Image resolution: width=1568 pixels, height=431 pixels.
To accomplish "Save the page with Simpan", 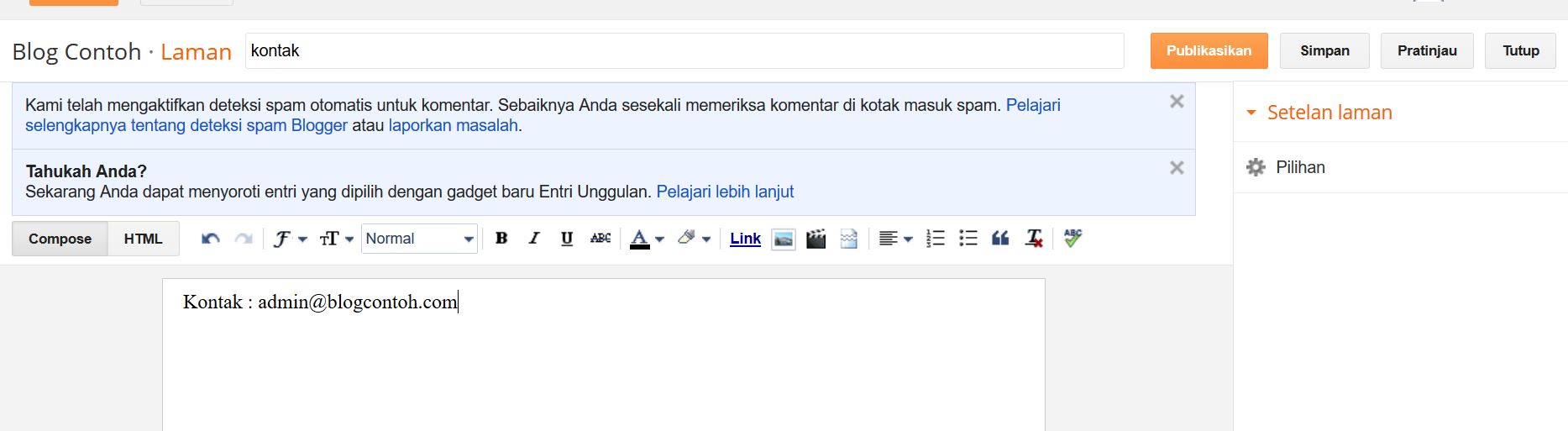I will (x=1324, y=50).
